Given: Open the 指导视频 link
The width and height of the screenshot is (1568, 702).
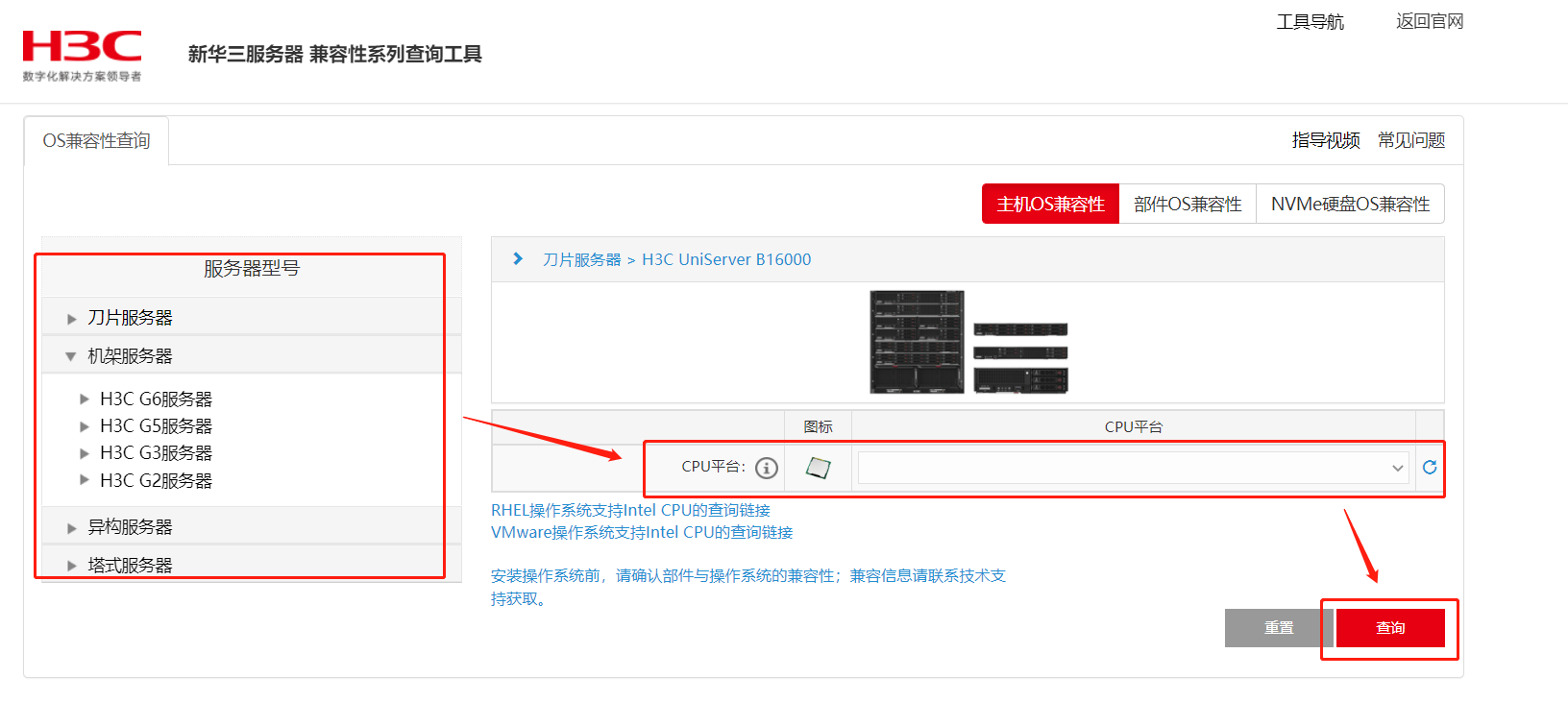Looking at the screenshot, I should 1326,140.
